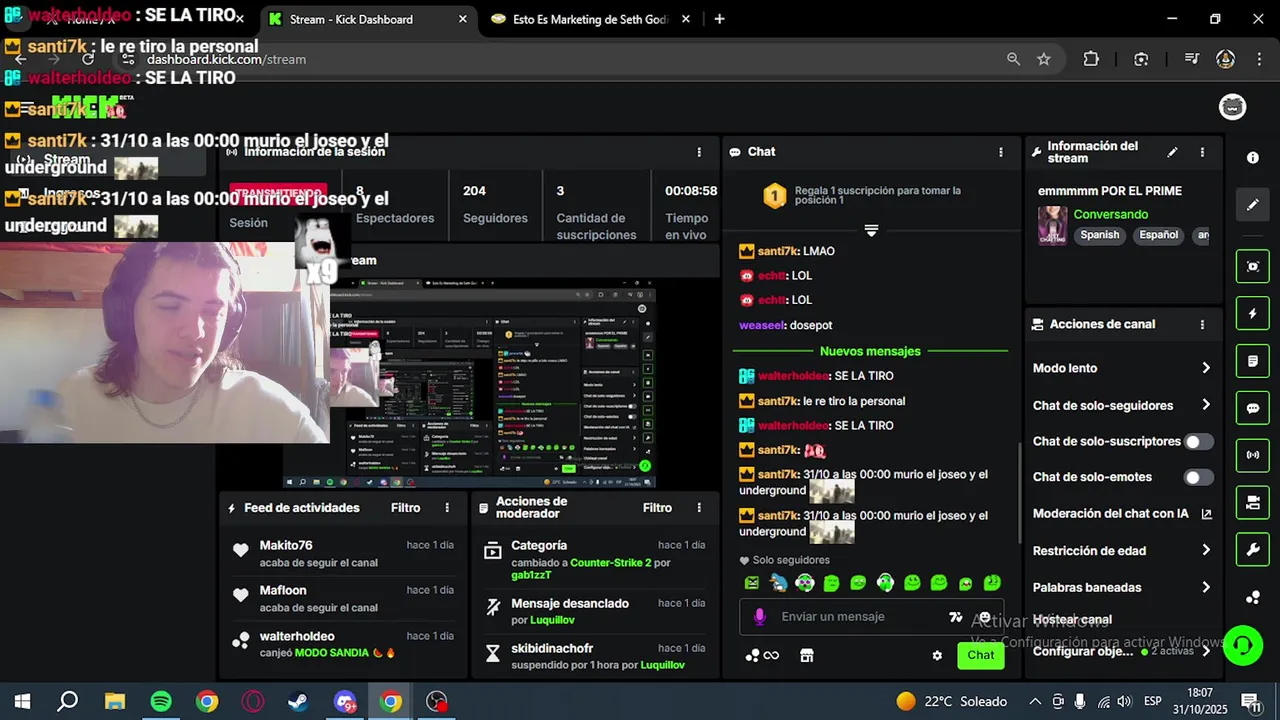Open Acciones de canal three-dot menu
Viewport: 1280px width, 720px height.
click(1202, 325)
